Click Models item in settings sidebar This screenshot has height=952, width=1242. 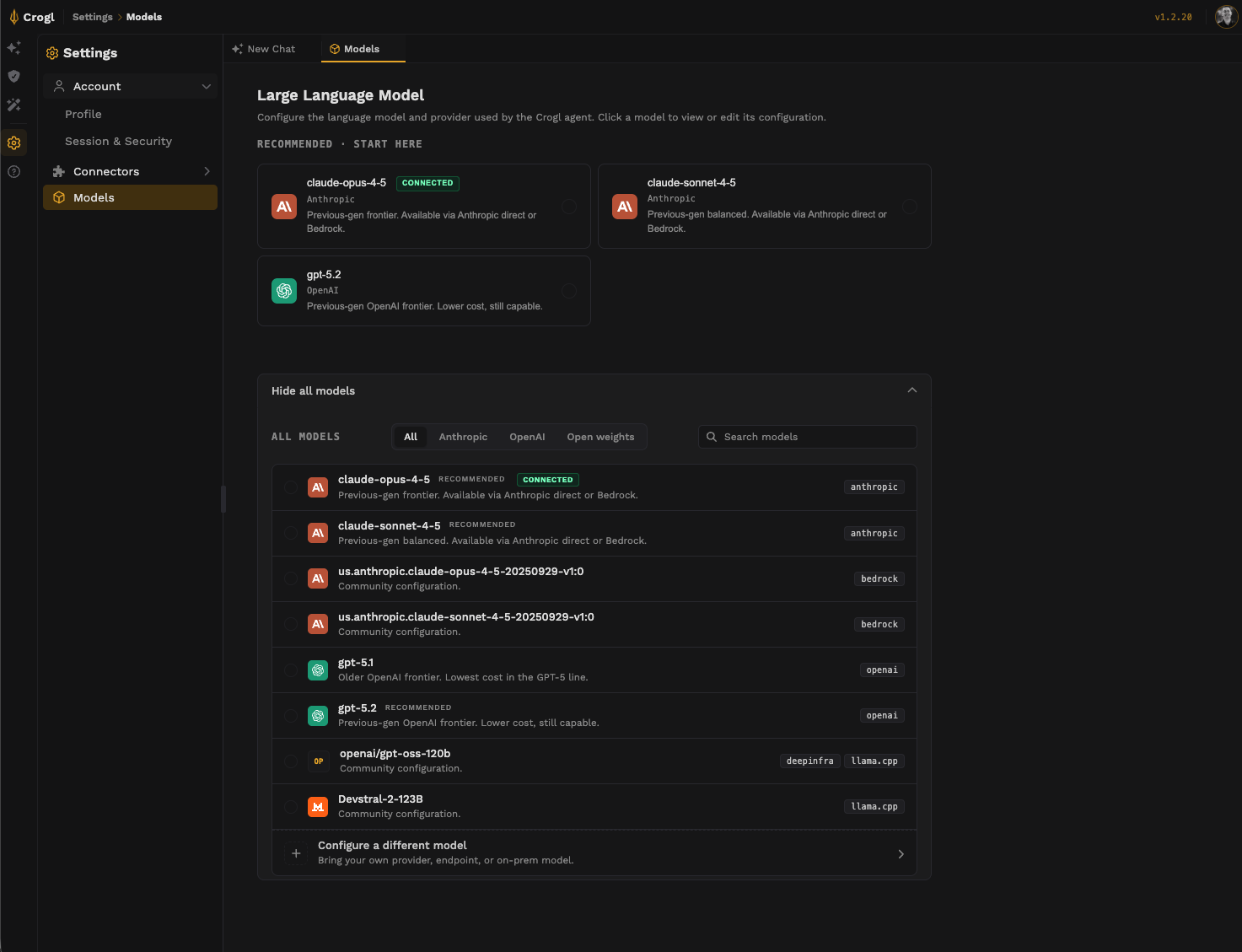130,197
